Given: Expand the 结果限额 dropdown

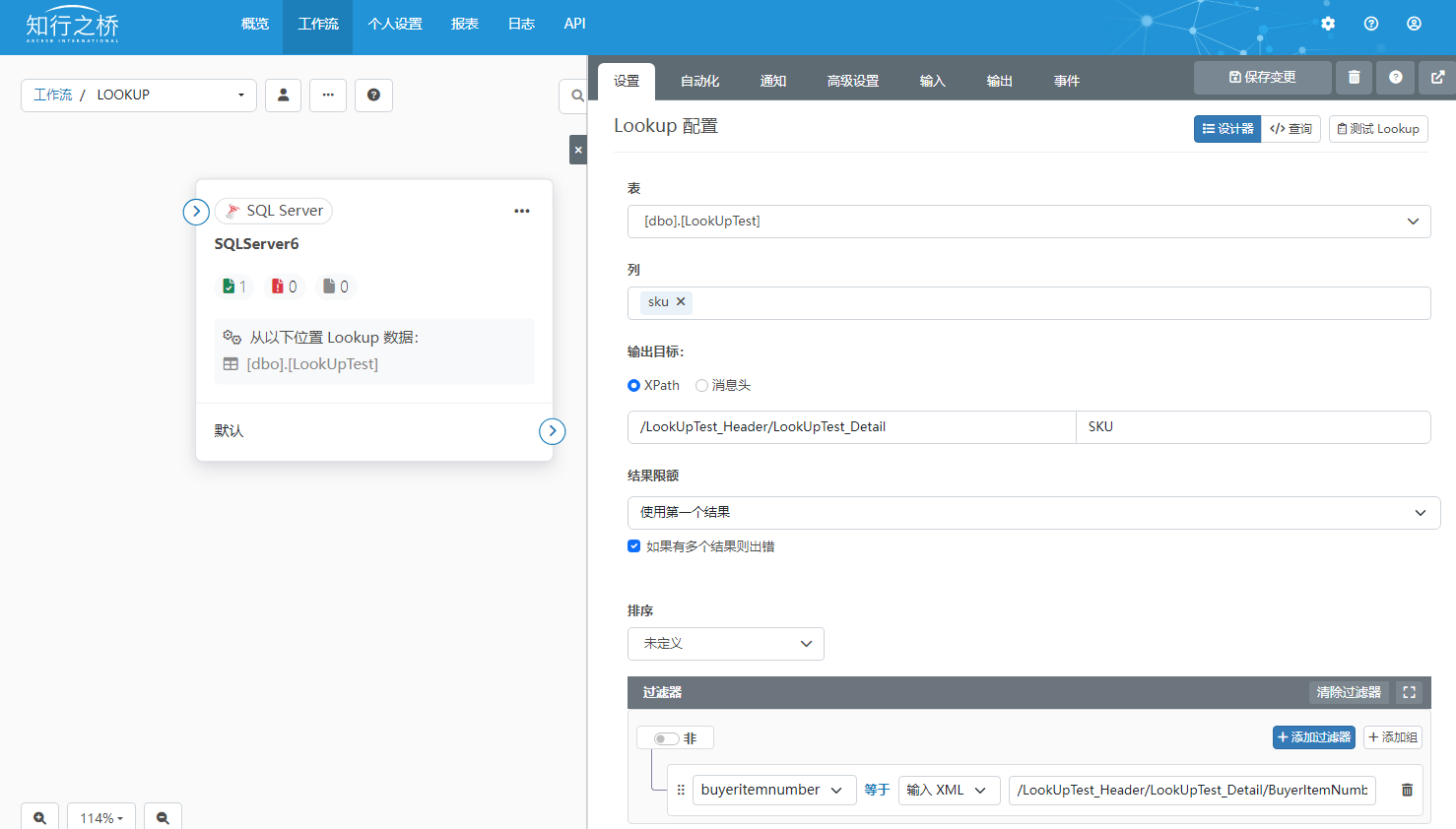Looking at the screenshot, I should pyautogui.click(x=1033, y=513).
